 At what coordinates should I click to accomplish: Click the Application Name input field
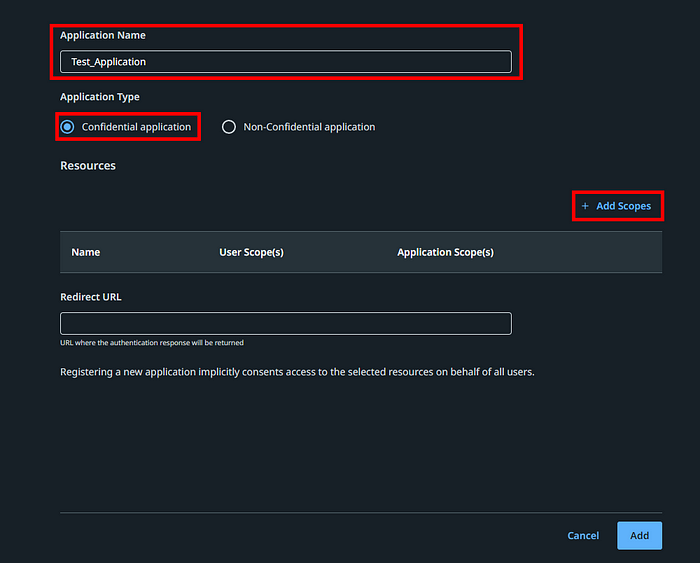tap(286, 62)
